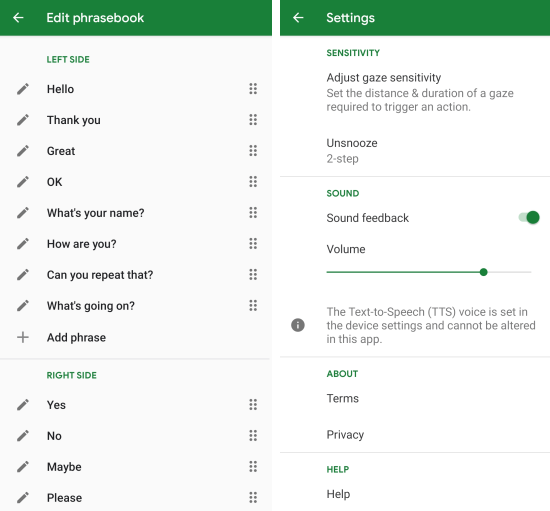Grab the reorder handle for OK
This screenshot has height=511, width=550.
(x=253, y=181)
